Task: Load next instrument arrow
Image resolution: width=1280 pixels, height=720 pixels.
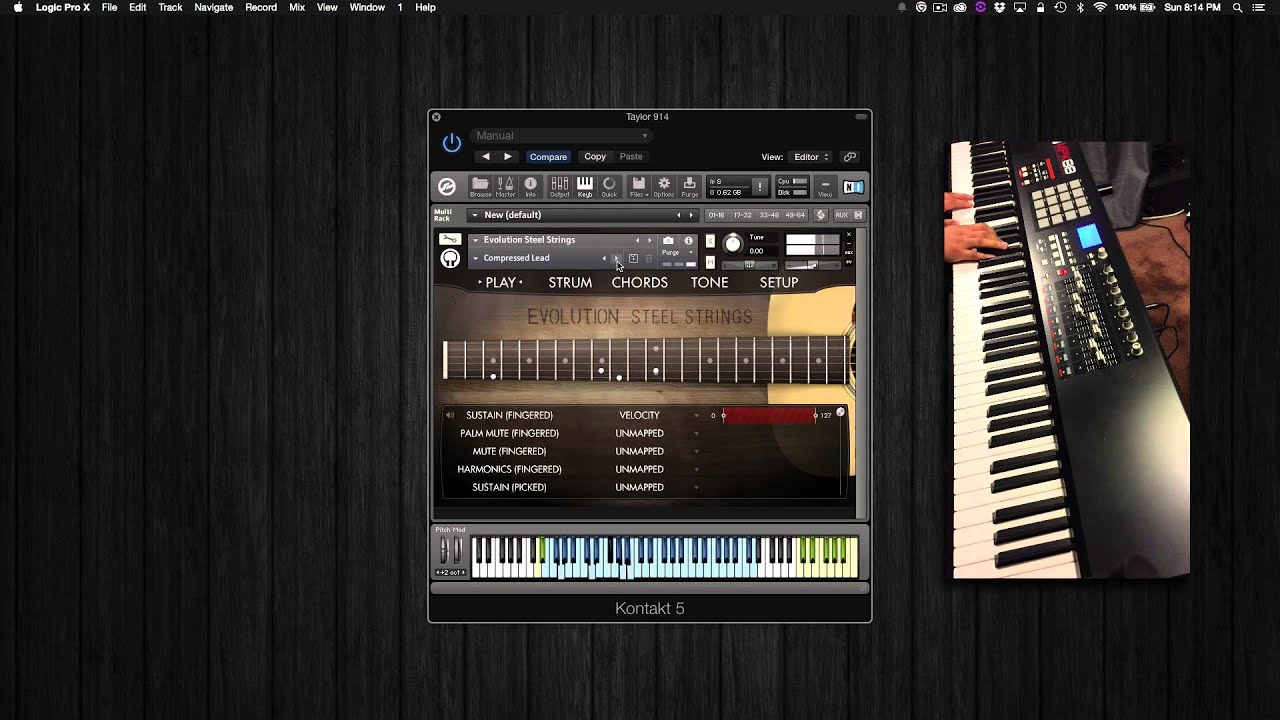Action: pos(649,240)
